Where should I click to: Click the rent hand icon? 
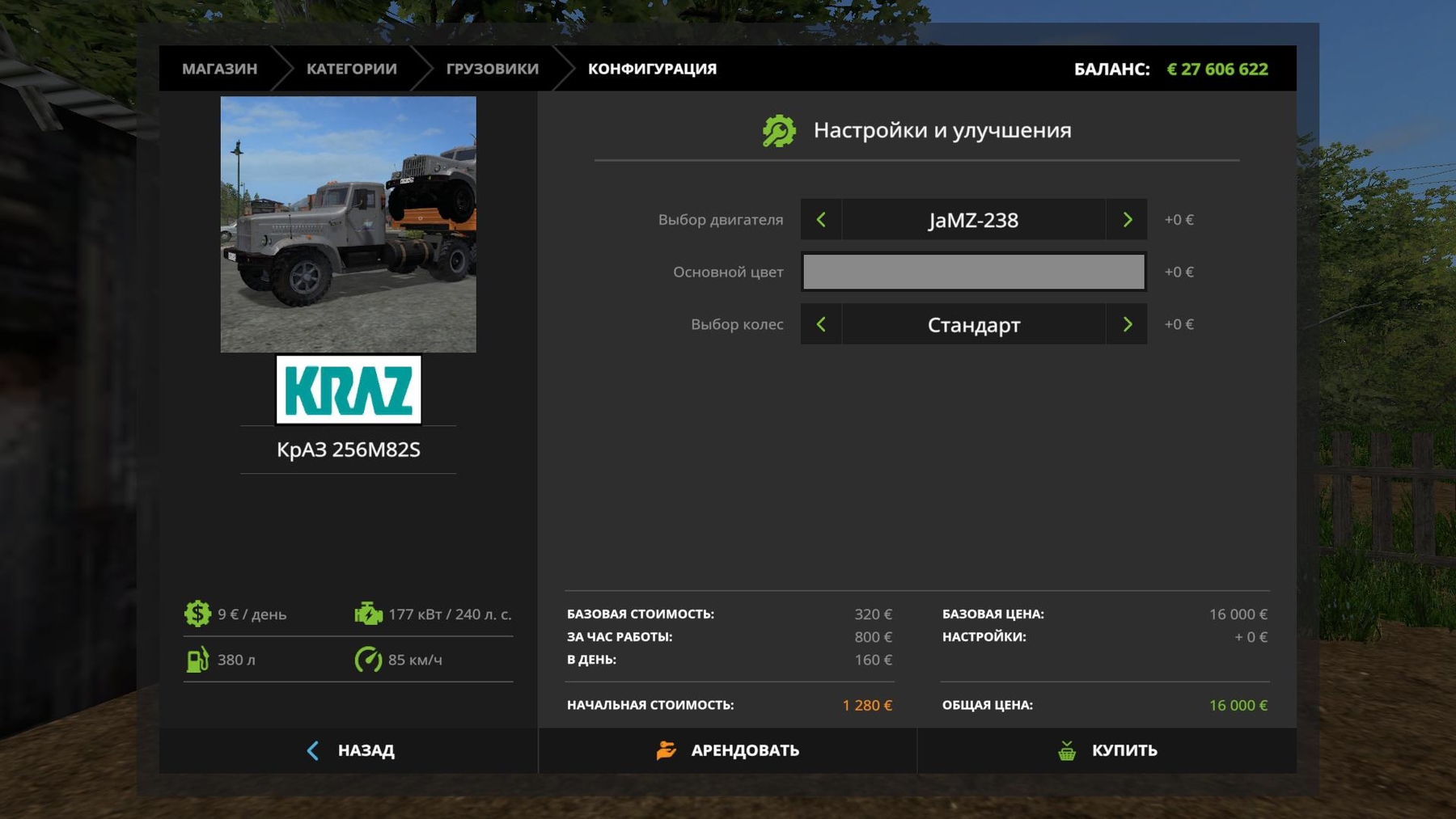(666, 750)
